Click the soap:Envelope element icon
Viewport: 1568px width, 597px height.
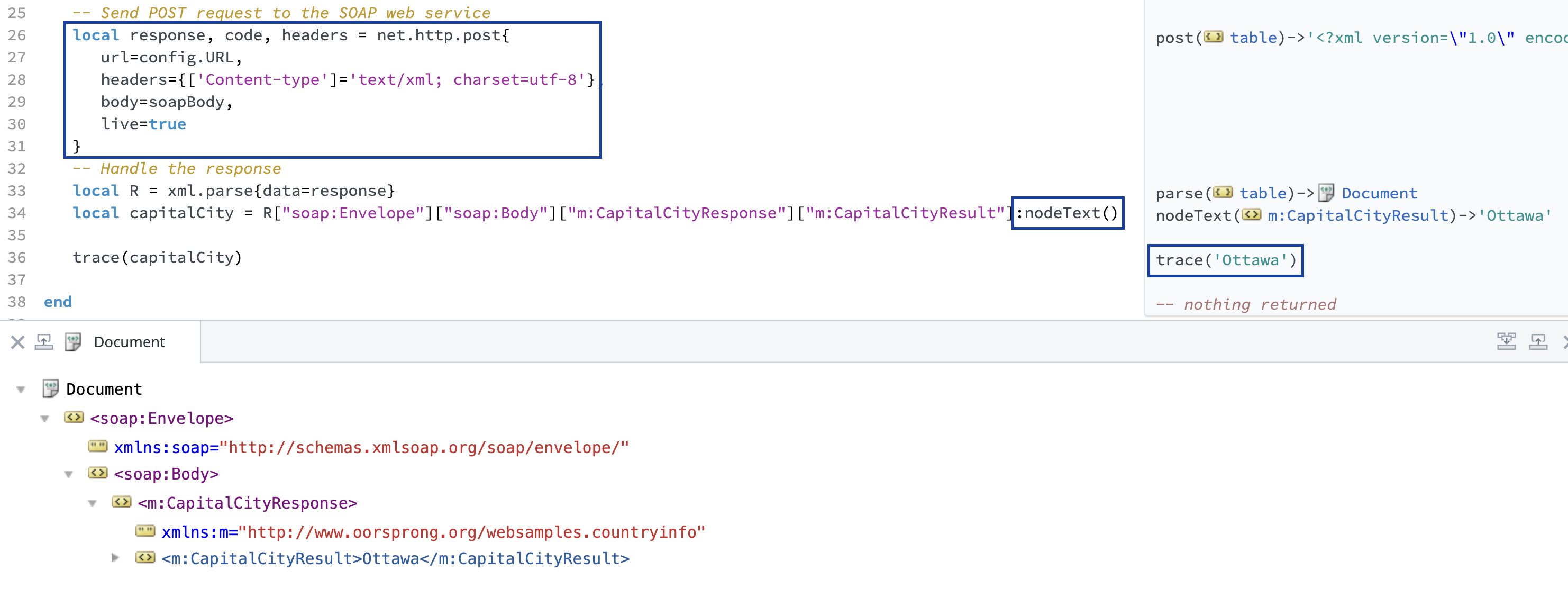[x=74, y=418]
